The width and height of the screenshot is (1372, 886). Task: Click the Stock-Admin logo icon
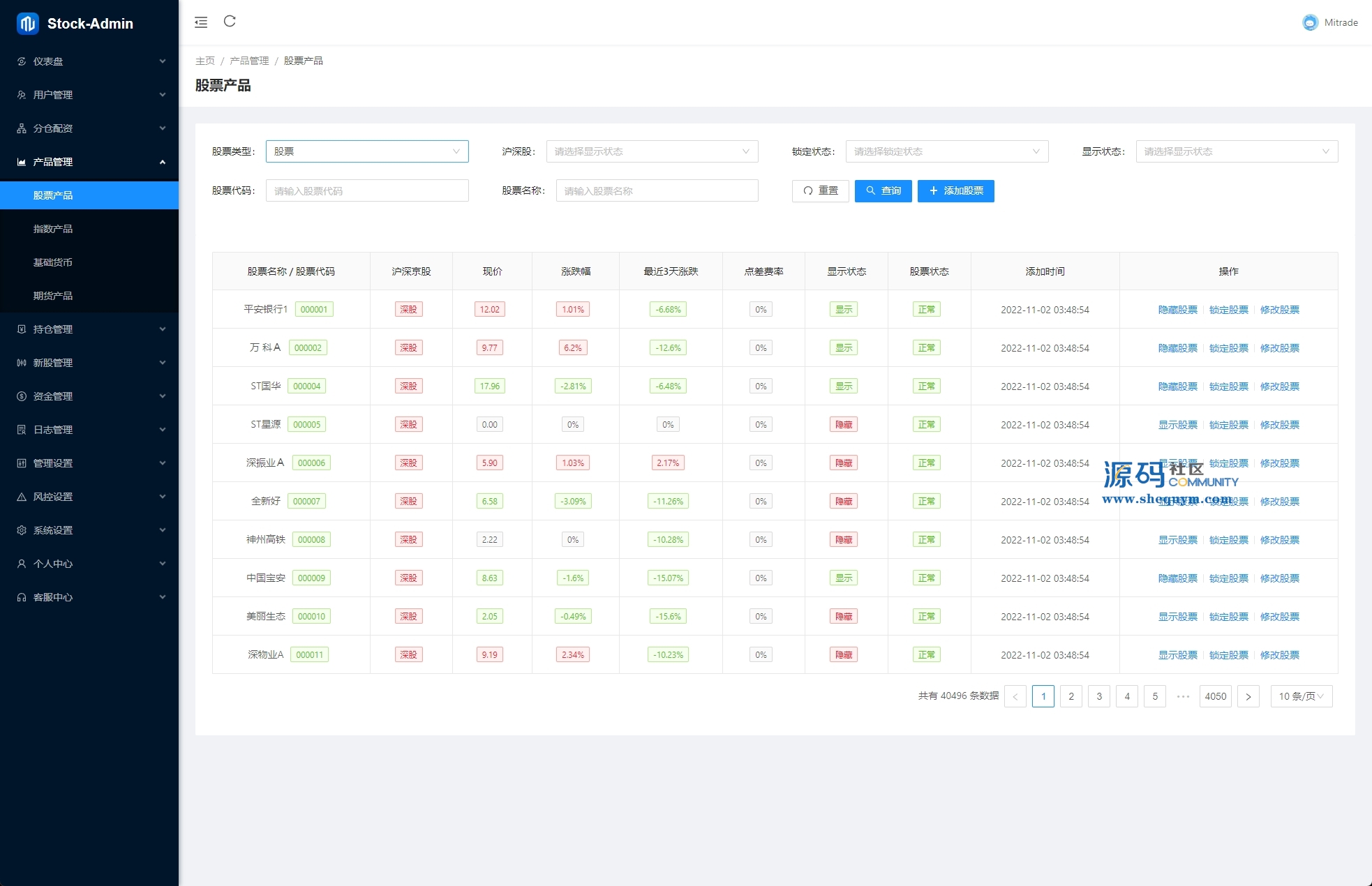click(27, 24)
